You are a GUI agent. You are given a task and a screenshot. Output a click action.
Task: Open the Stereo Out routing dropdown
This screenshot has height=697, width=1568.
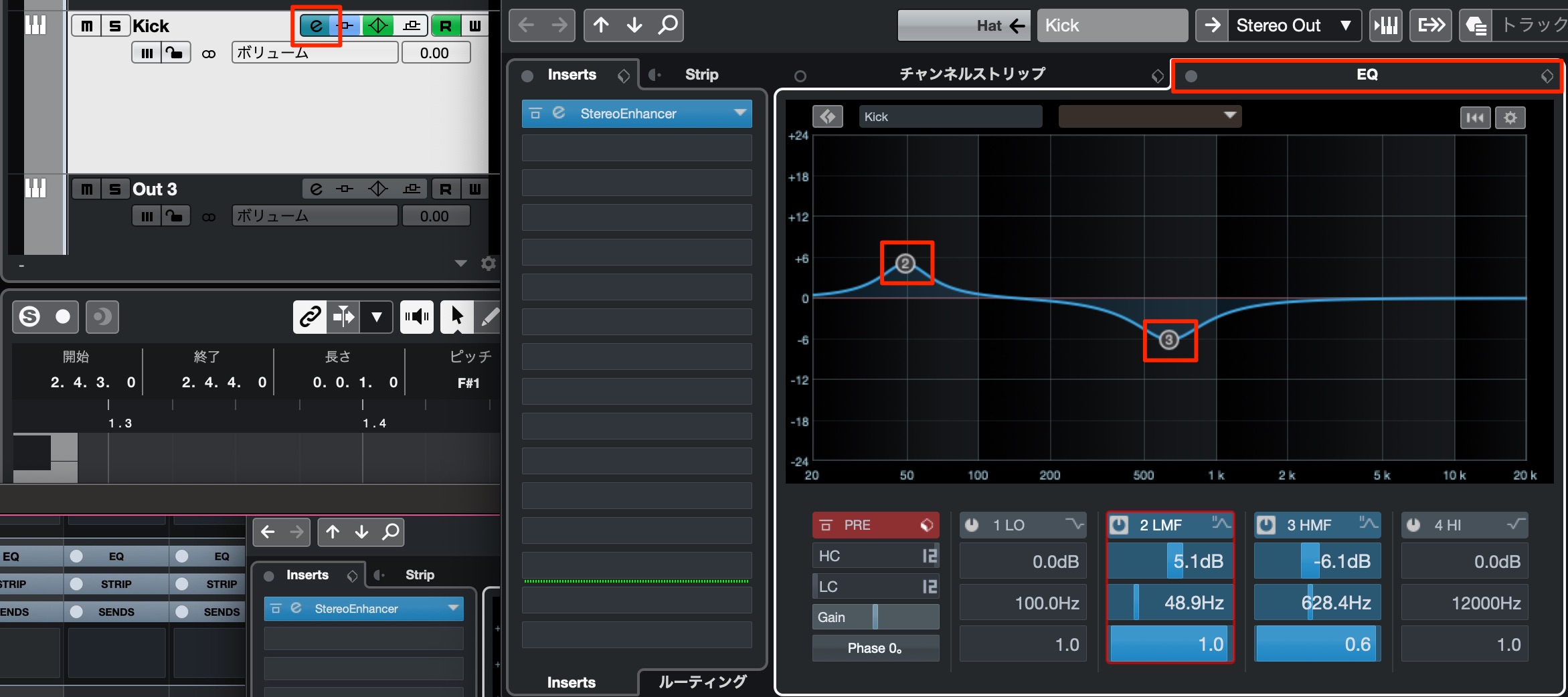point(1294,25)
